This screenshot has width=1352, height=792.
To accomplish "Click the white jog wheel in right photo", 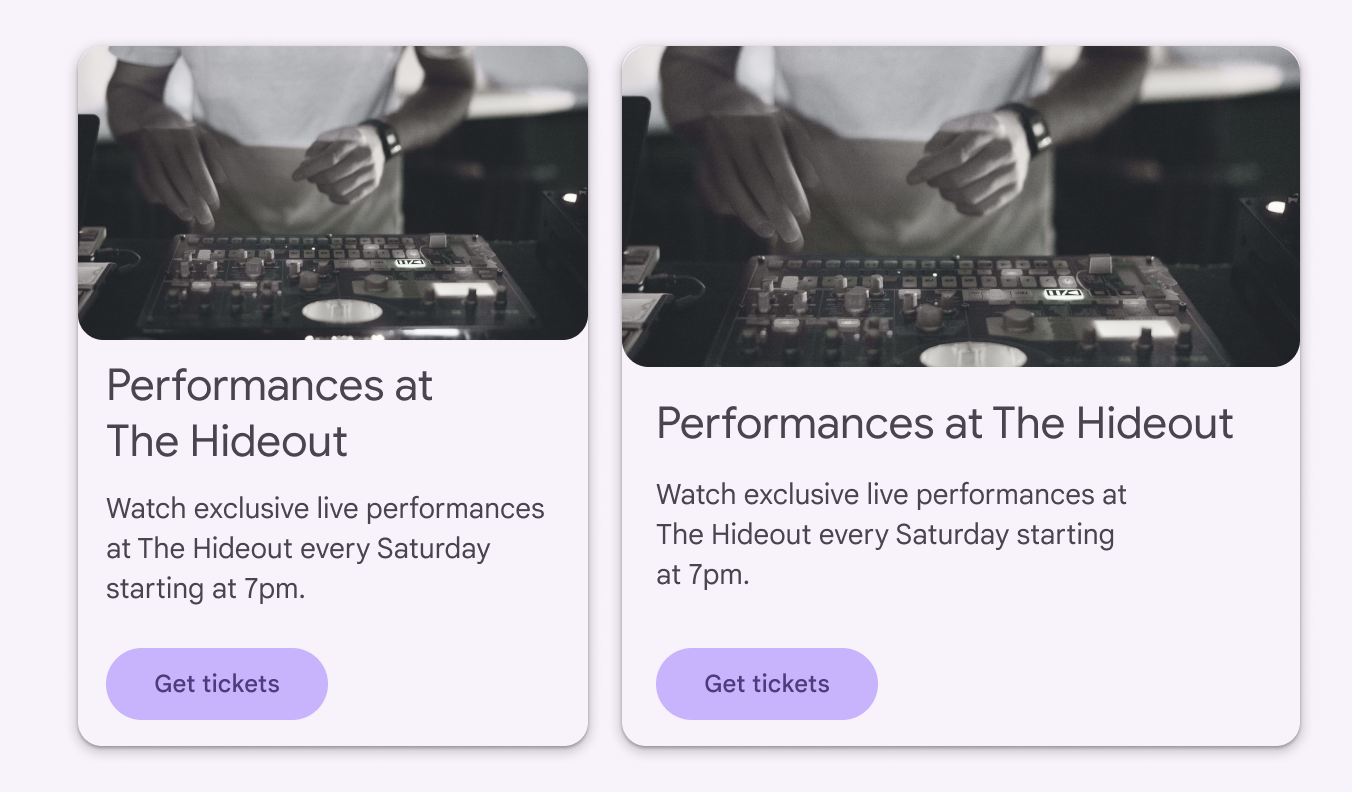I will tap(972, 354).
